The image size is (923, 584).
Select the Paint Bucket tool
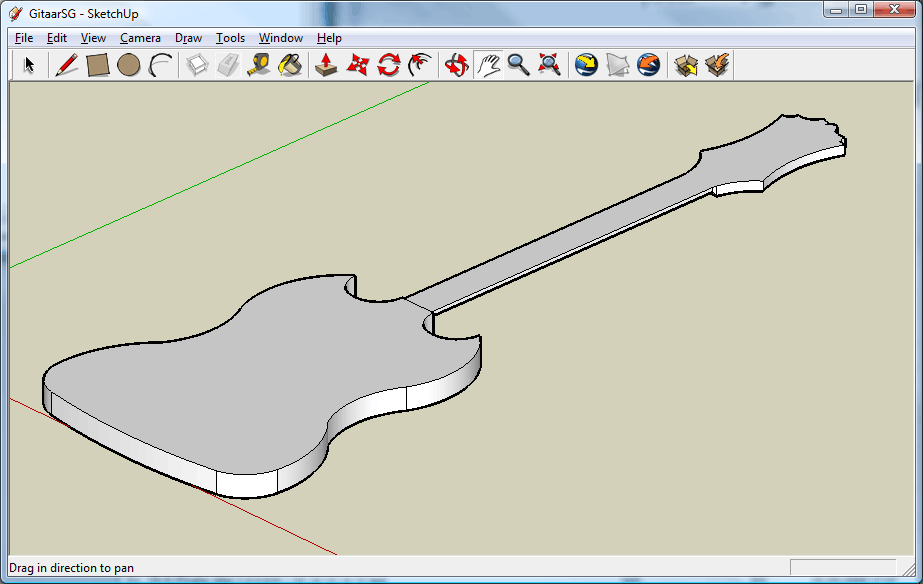point(290,65)
